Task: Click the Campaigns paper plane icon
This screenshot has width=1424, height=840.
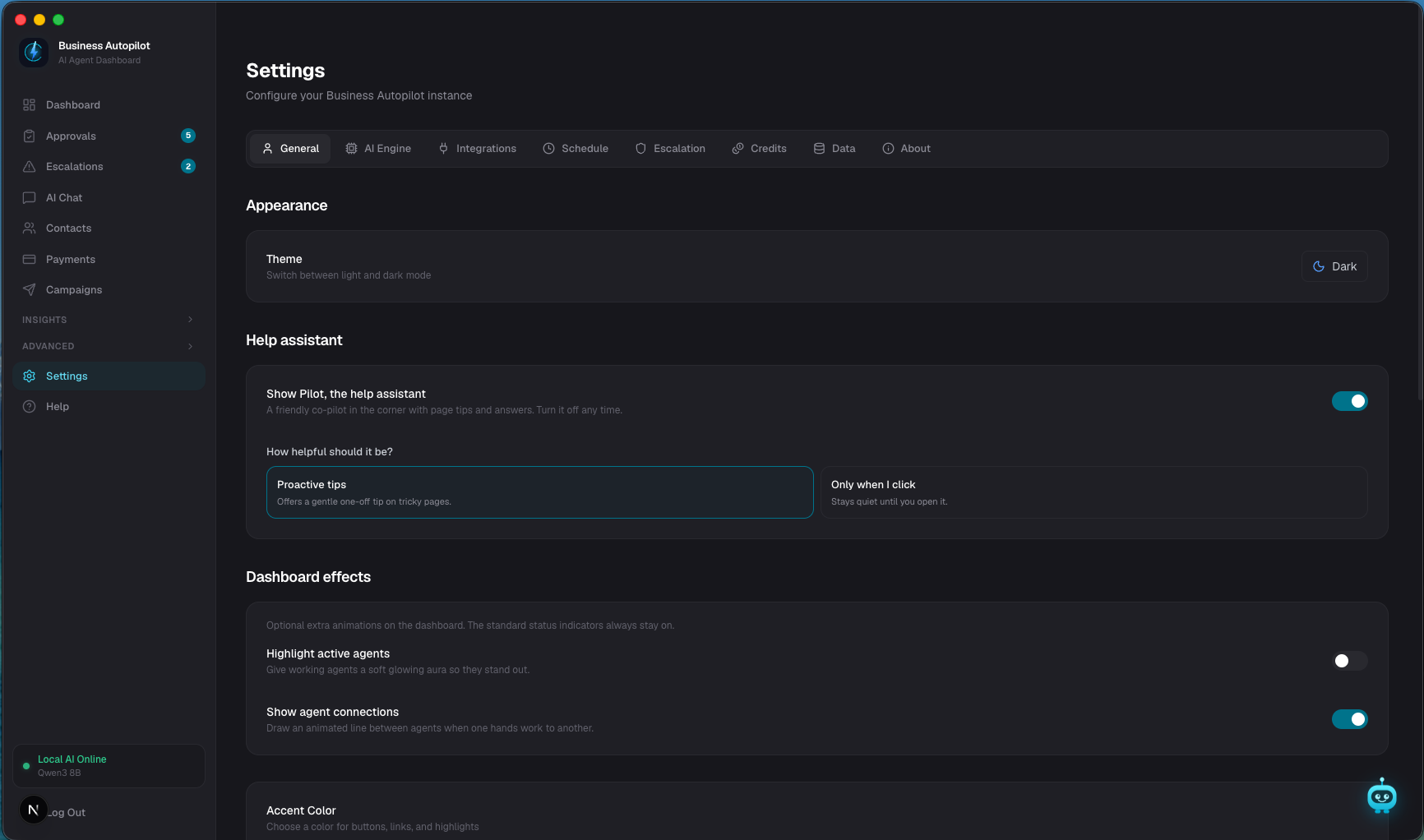Action: 30,290
